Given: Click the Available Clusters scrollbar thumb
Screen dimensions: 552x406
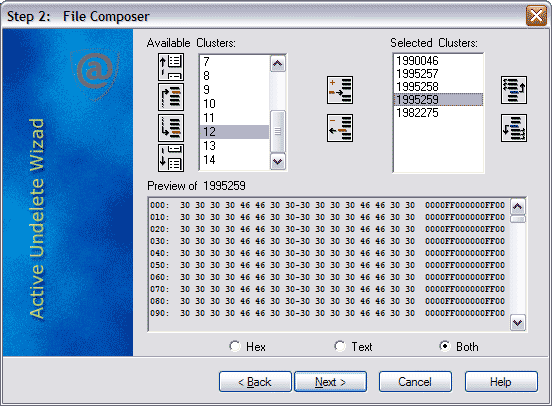Looking at the screenshot, I should 277,131.
